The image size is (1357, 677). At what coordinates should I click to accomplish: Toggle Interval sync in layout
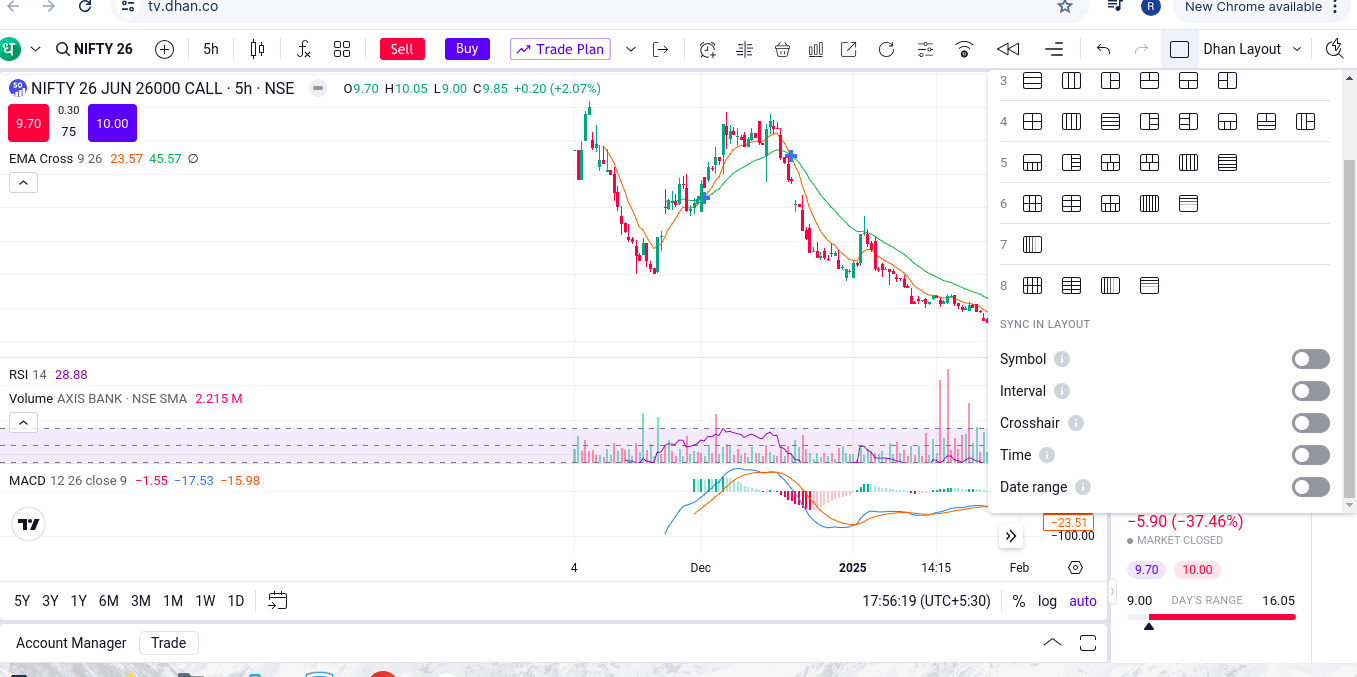tap(1311, 391)
